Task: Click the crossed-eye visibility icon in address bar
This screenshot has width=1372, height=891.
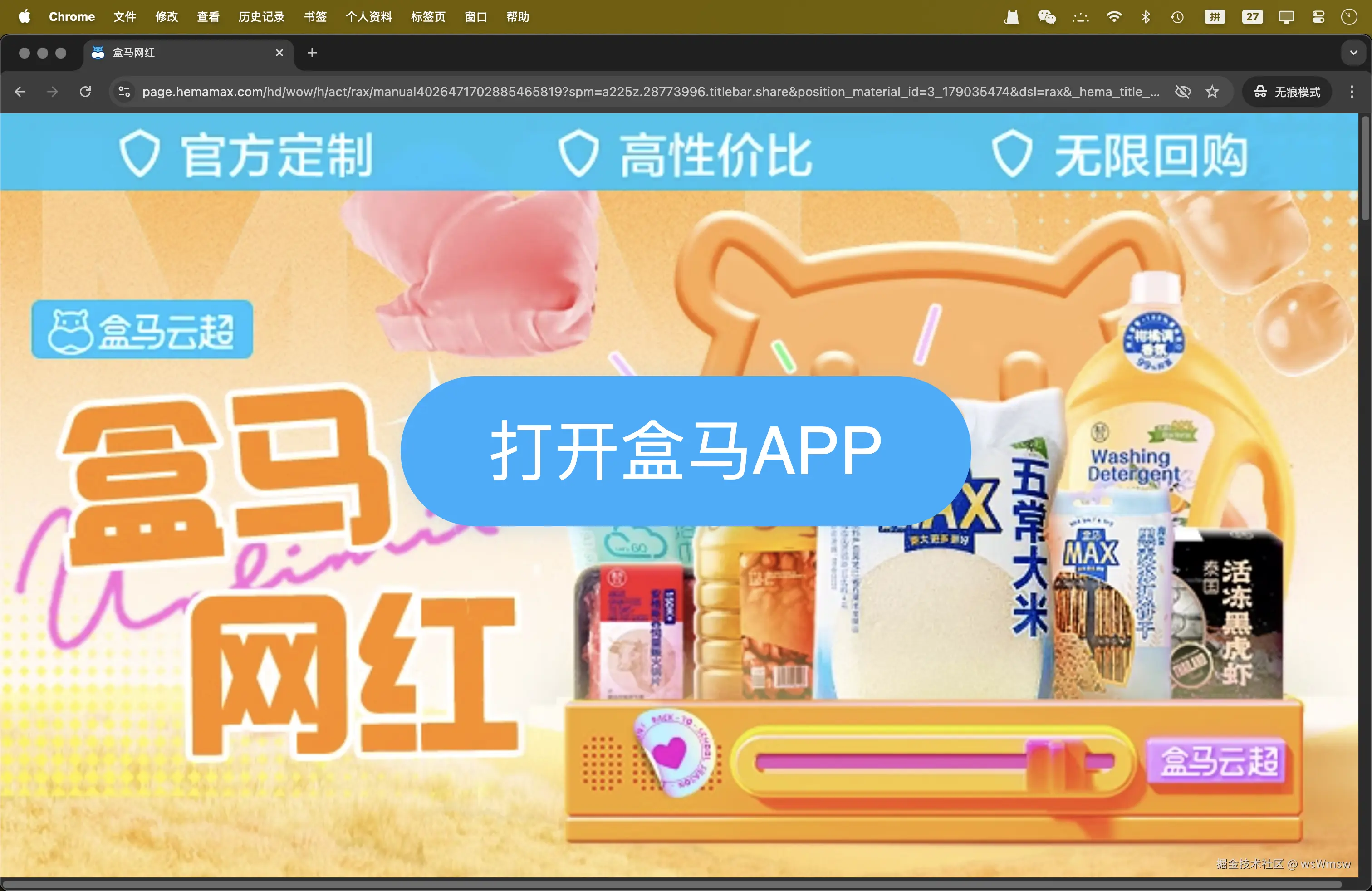Action: click(x=1184, y=92)
